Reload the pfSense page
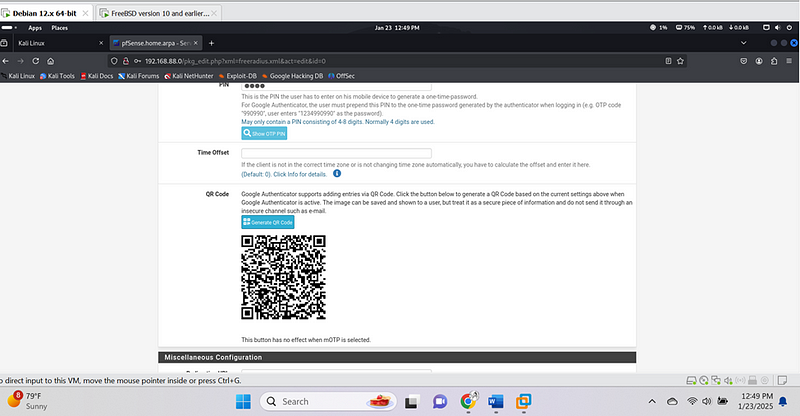 pyautogui.click(x=36, y=61)
